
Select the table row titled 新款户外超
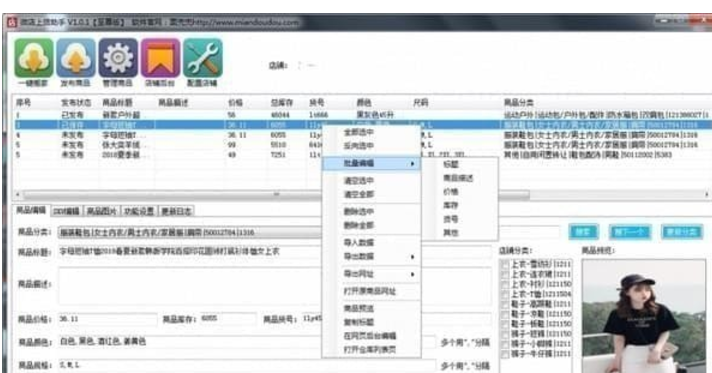pos(361,115)
